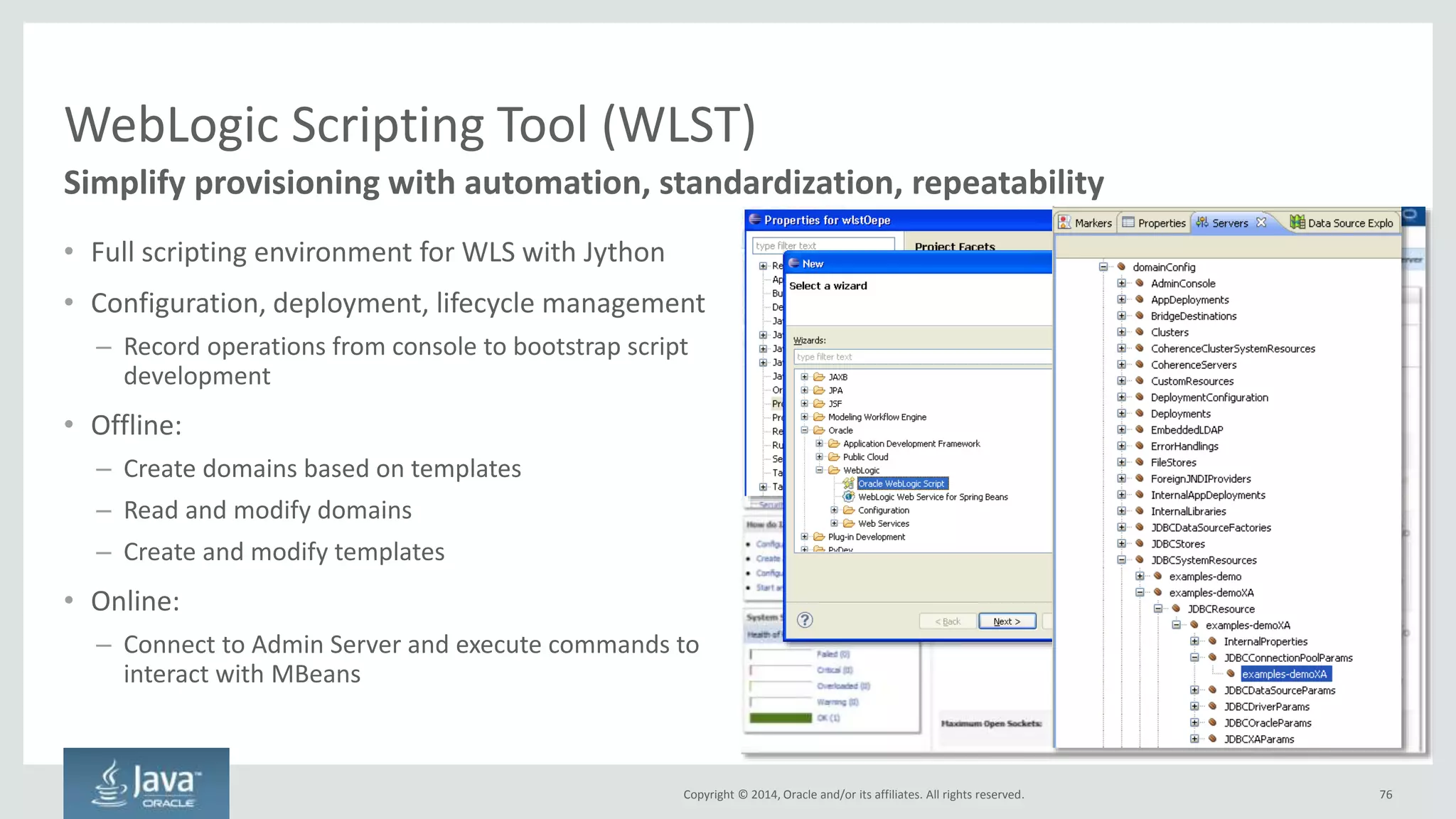Expand the JSF wizard folder
This screenshot has height=819, width=1456.
[805, 404]
